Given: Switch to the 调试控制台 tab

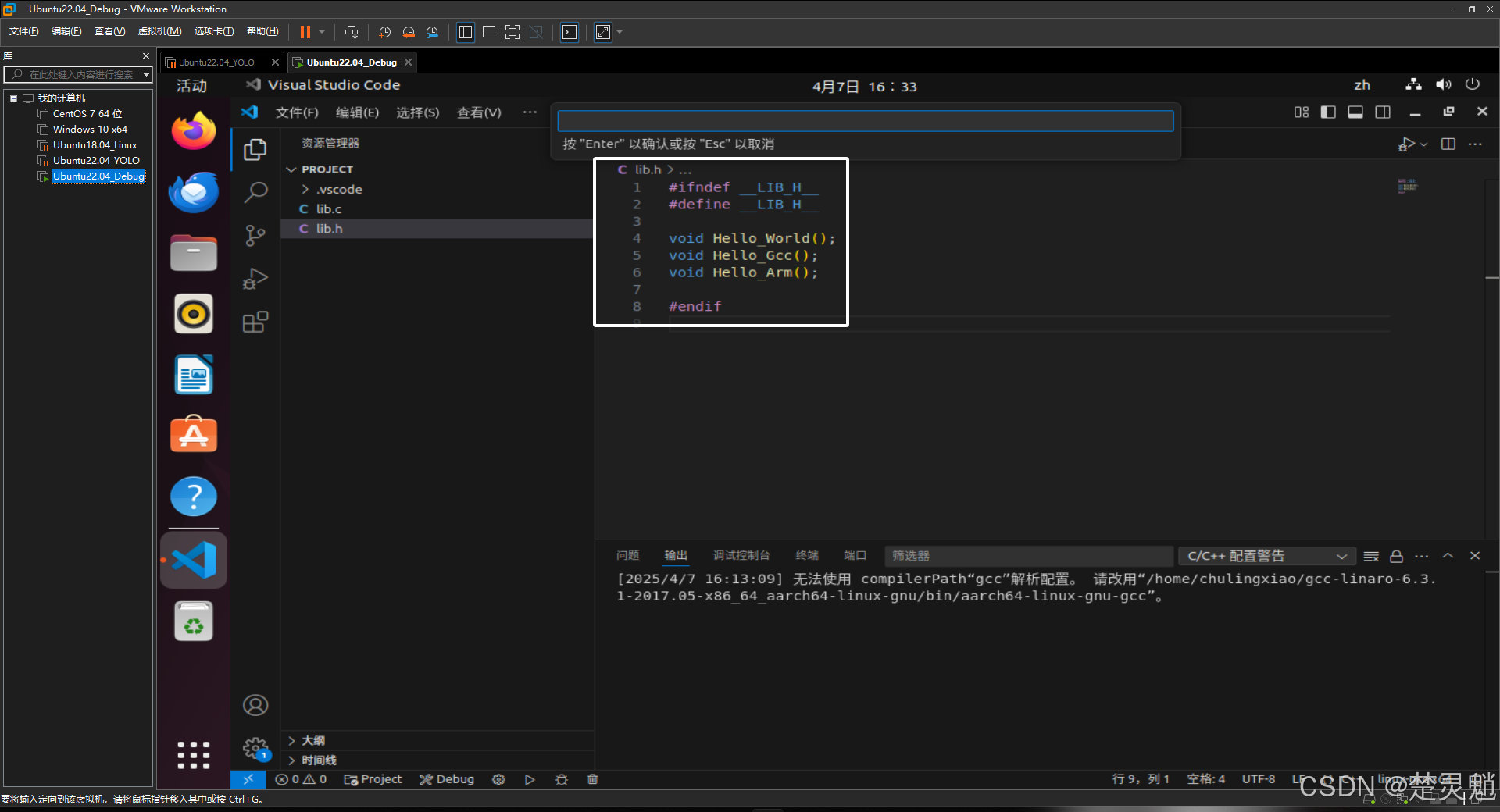Looking at the screenshot, I should point(741,555).
